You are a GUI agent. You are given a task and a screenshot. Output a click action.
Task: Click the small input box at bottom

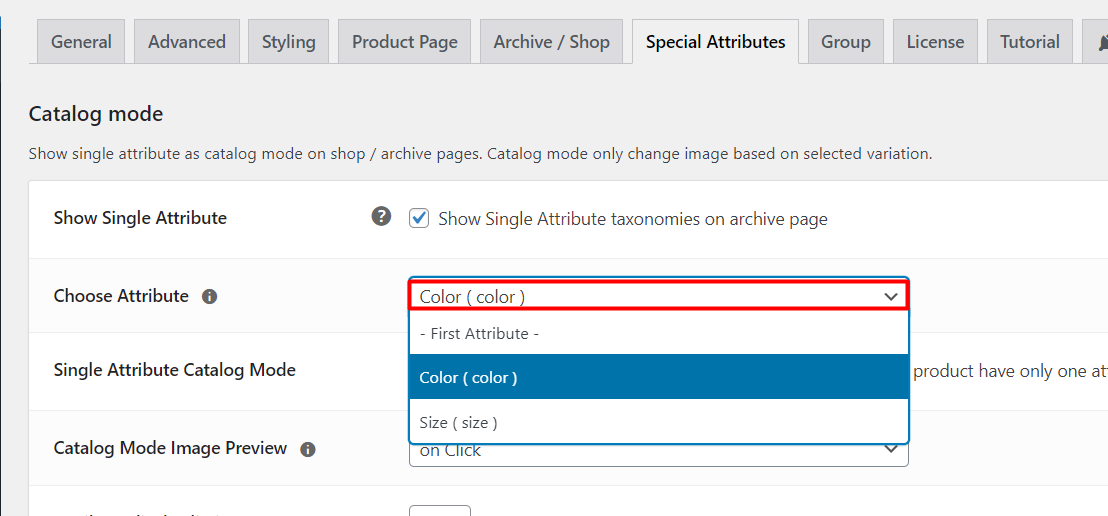click(x=440, y=510)
